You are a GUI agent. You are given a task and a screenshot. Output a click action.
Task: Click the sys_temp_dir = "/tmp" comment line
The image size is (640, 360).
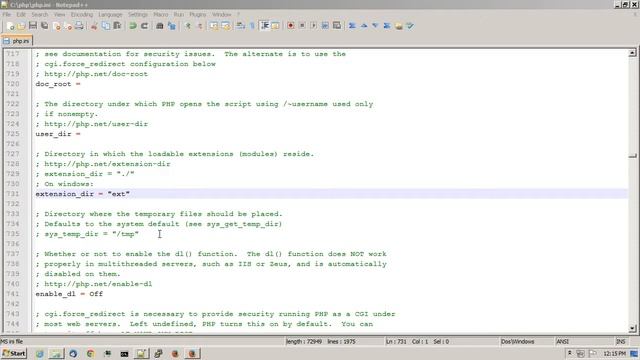(x=87, y=234)
